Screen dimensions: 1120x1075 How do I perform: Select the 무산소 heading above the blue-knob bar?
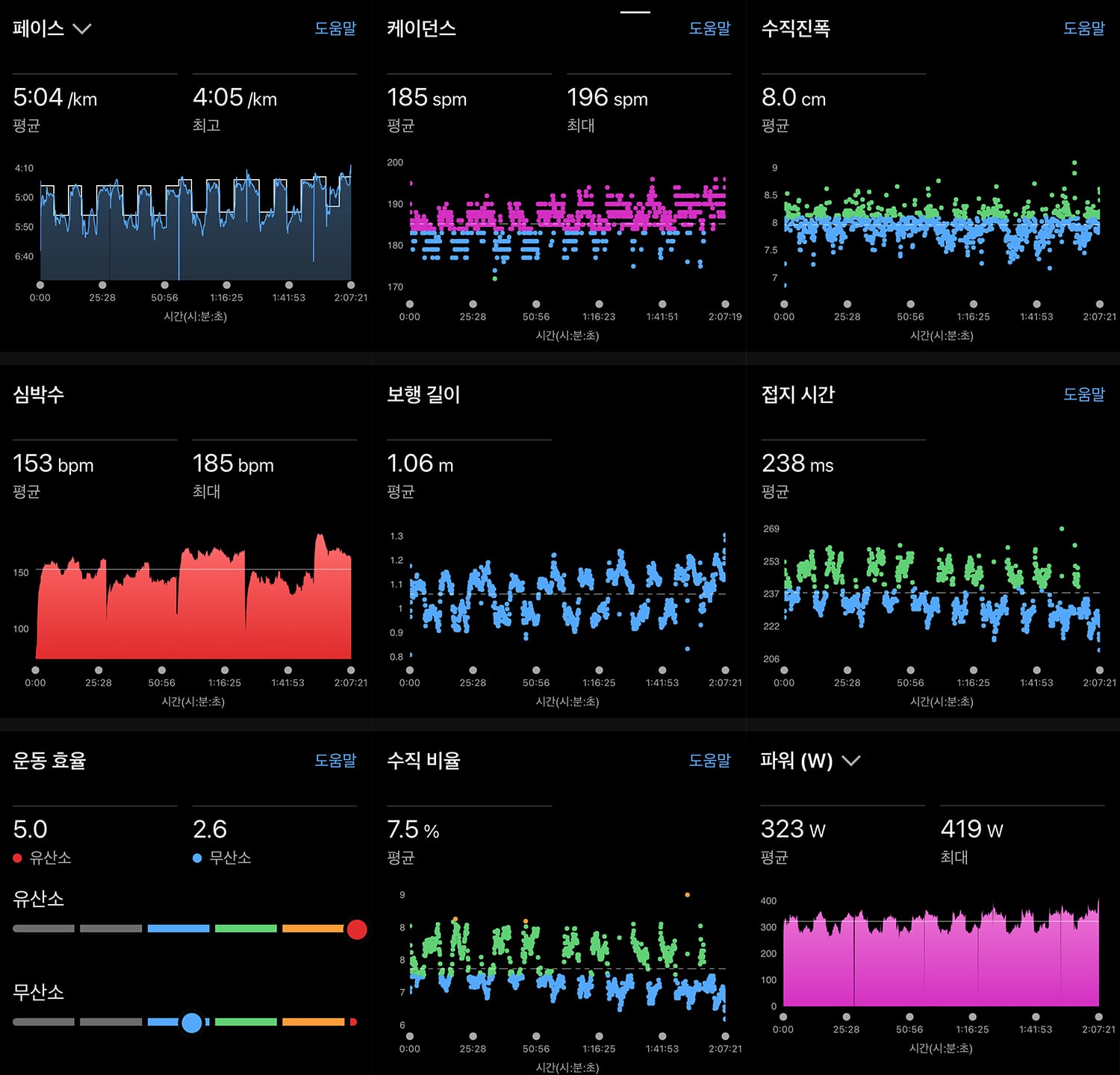point(38,992)
